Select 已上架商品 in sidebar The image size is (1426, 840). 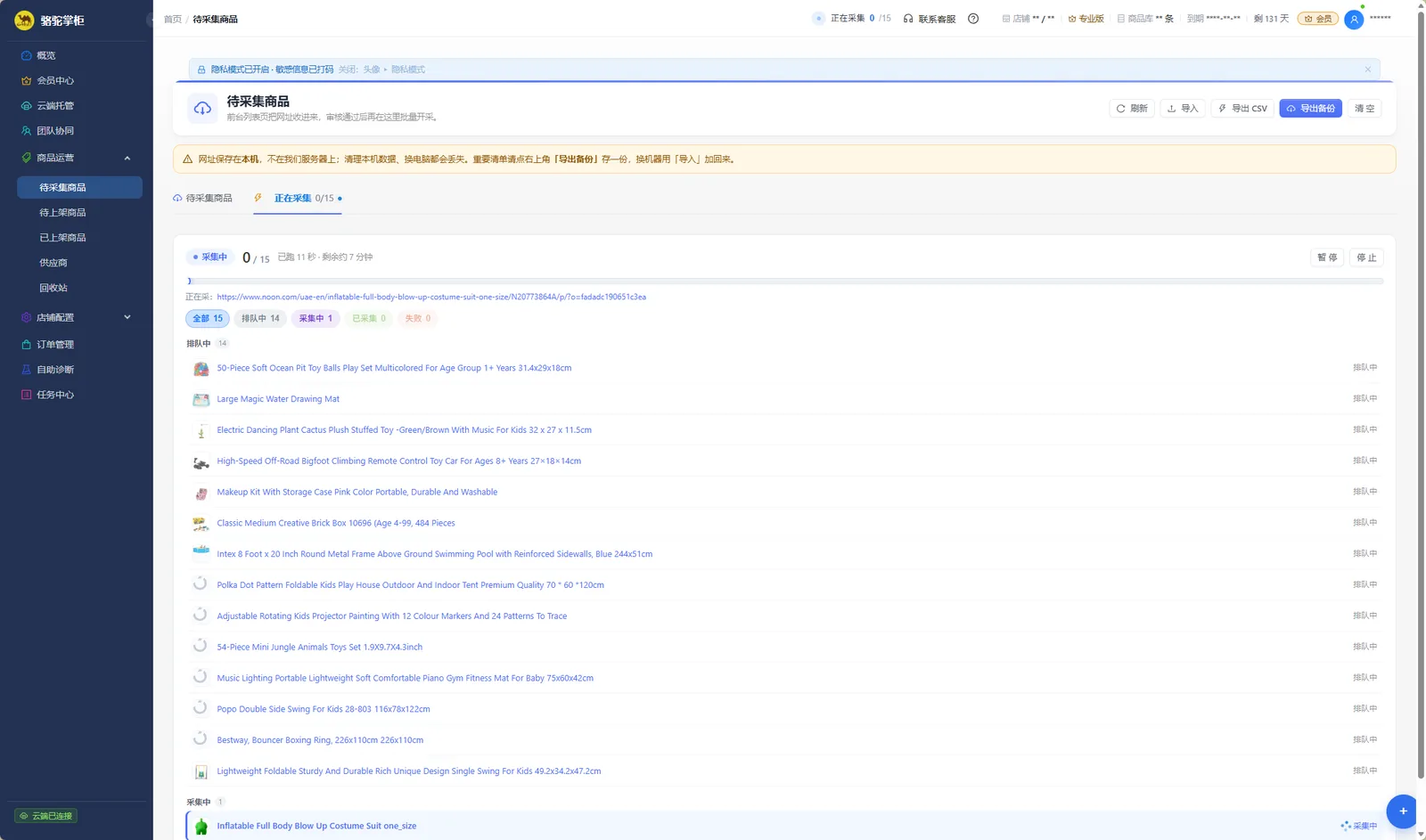(79, 237)
